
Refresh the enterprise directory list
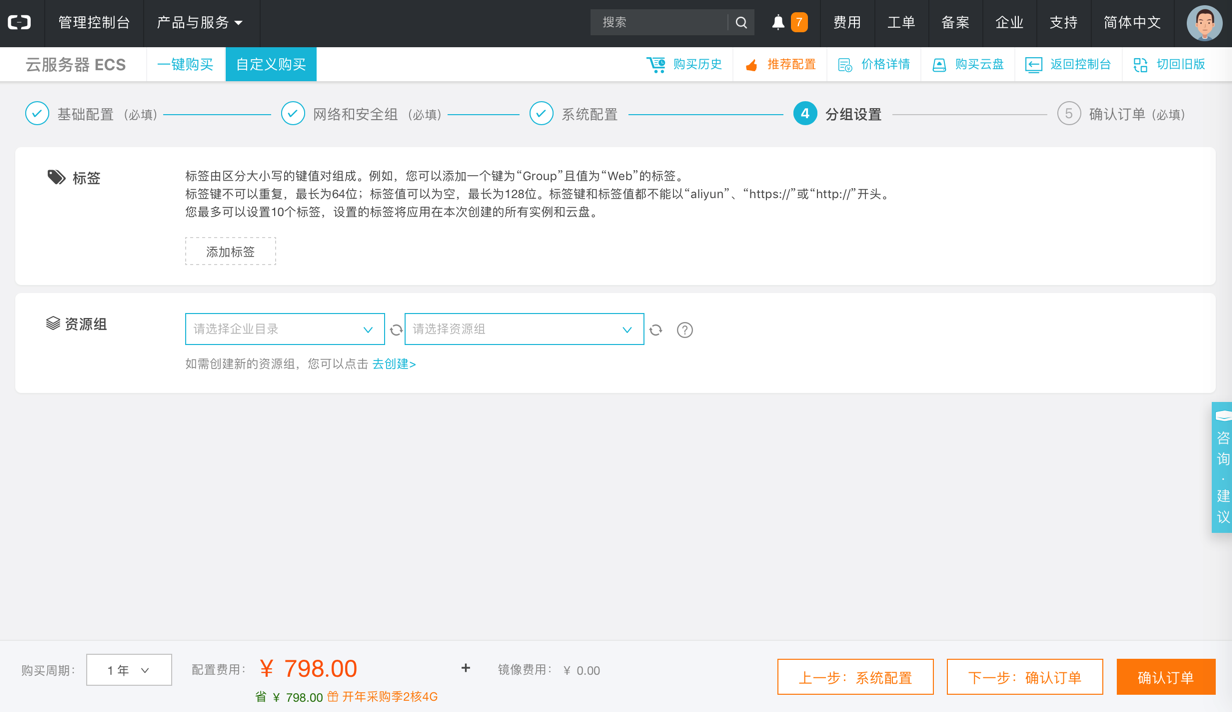tap(396, 330)
